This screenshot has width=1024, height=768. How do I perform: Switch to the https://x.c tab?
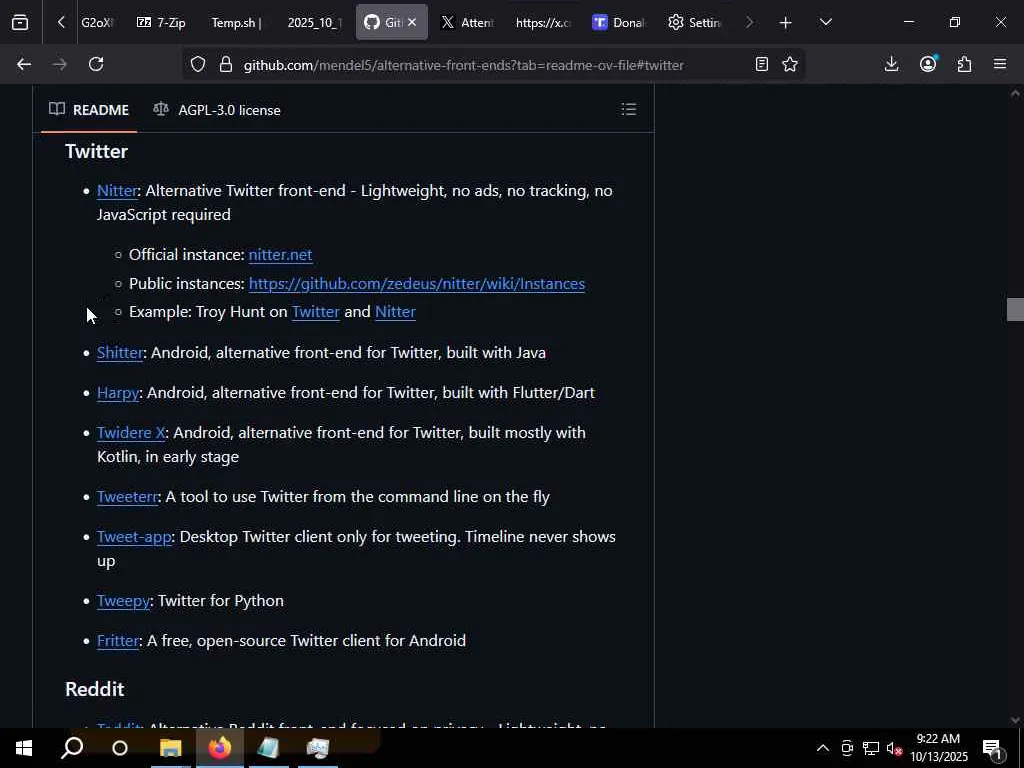[543, 23]
